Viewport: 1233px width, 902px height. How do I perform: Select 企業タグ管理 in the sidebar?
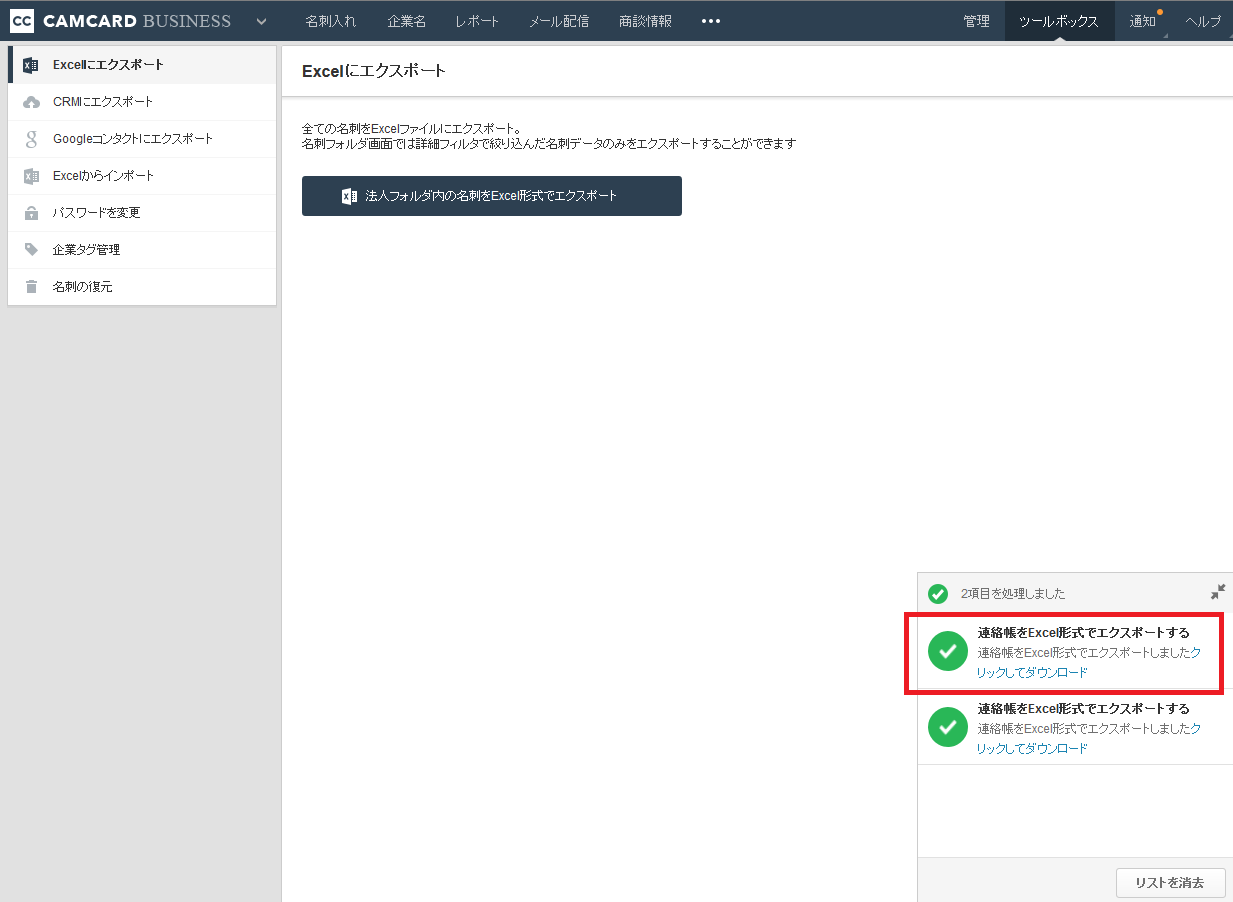(x=142, y=250)
